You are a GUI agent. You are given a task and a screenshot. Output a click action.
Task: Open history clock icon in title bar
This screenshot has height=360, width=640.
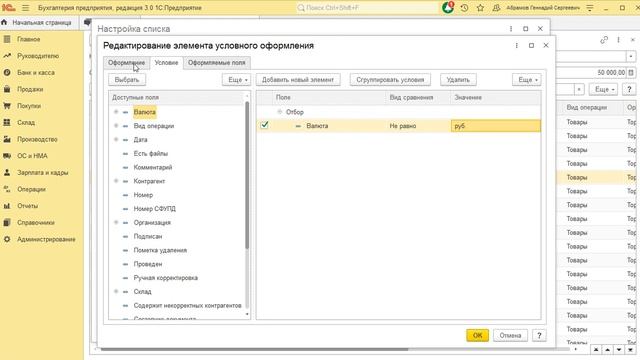pyautogui.click(x=464, y=8)
